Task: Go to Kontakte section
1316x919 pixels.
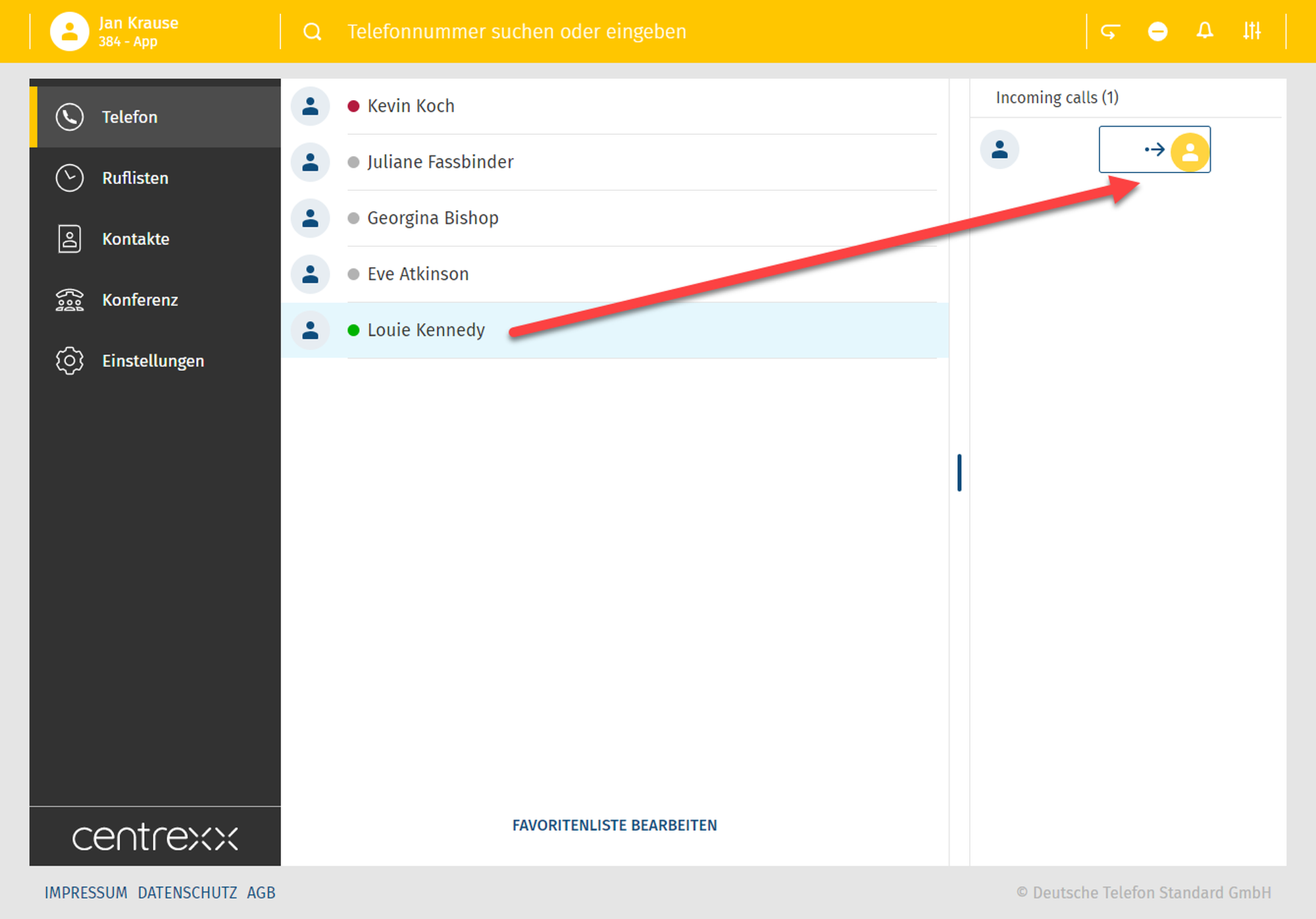Action: point(136,239)
